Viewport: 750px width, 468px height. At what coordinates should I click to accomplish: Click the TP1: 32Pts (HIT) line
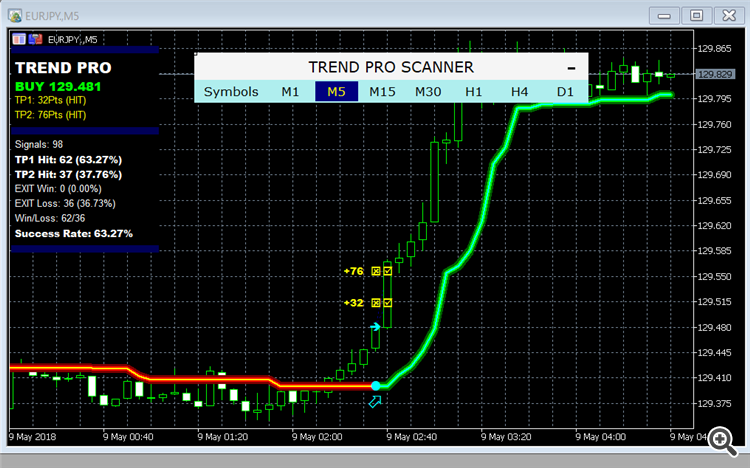pyautogui.click(x=50, y=100)
